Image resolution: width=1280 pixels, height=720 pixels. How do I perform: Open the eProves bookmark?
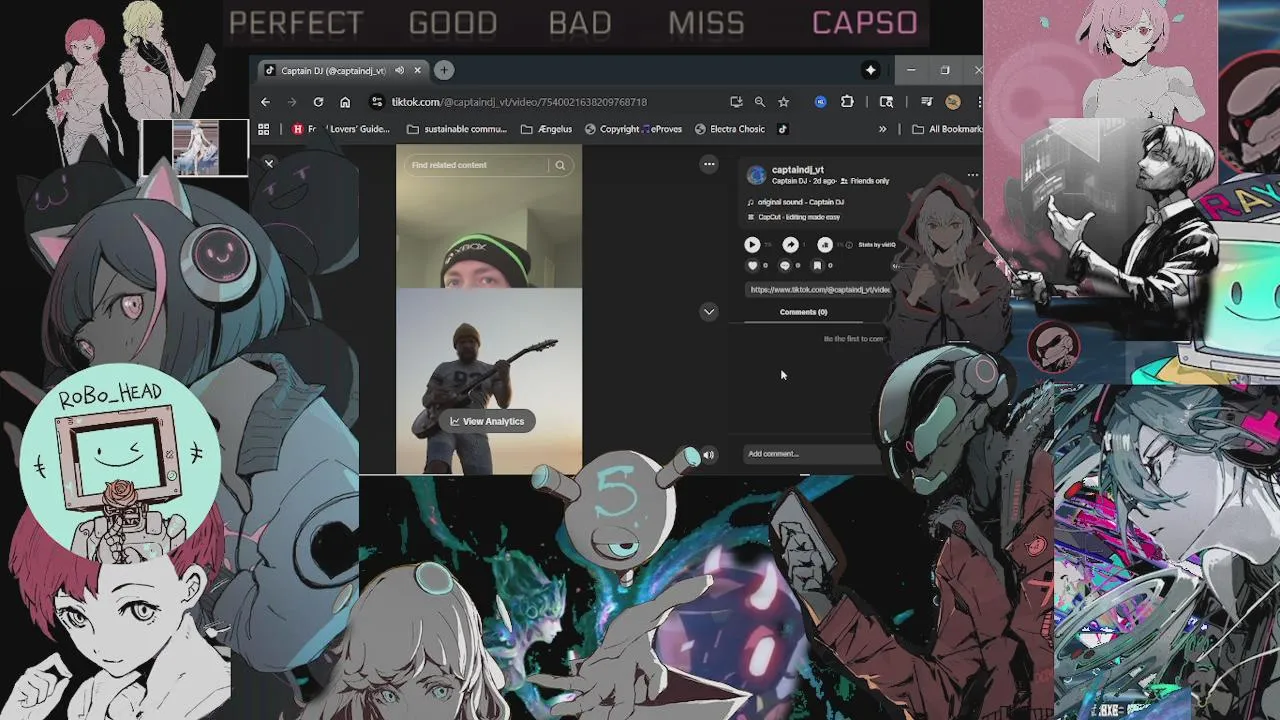[x=663, y=129]
